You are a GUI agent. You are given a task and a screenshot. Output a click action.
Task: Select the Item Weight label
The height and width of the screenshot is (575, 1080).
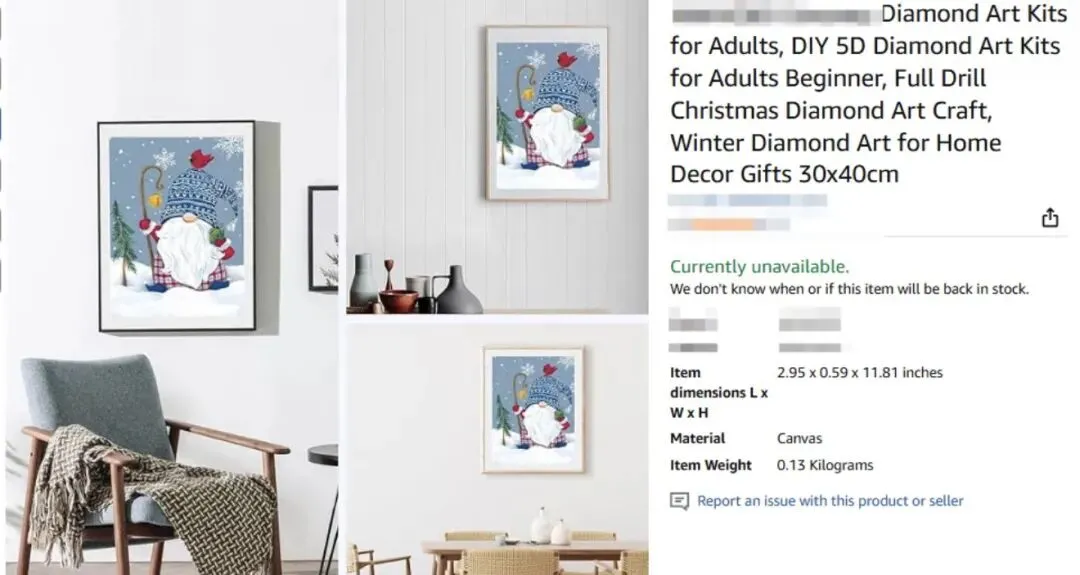point(710,465)
